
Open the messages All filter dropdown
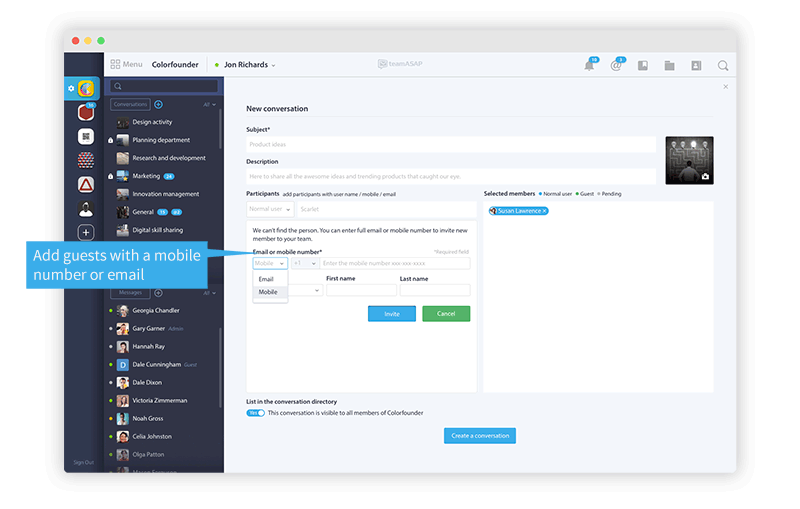210,293
